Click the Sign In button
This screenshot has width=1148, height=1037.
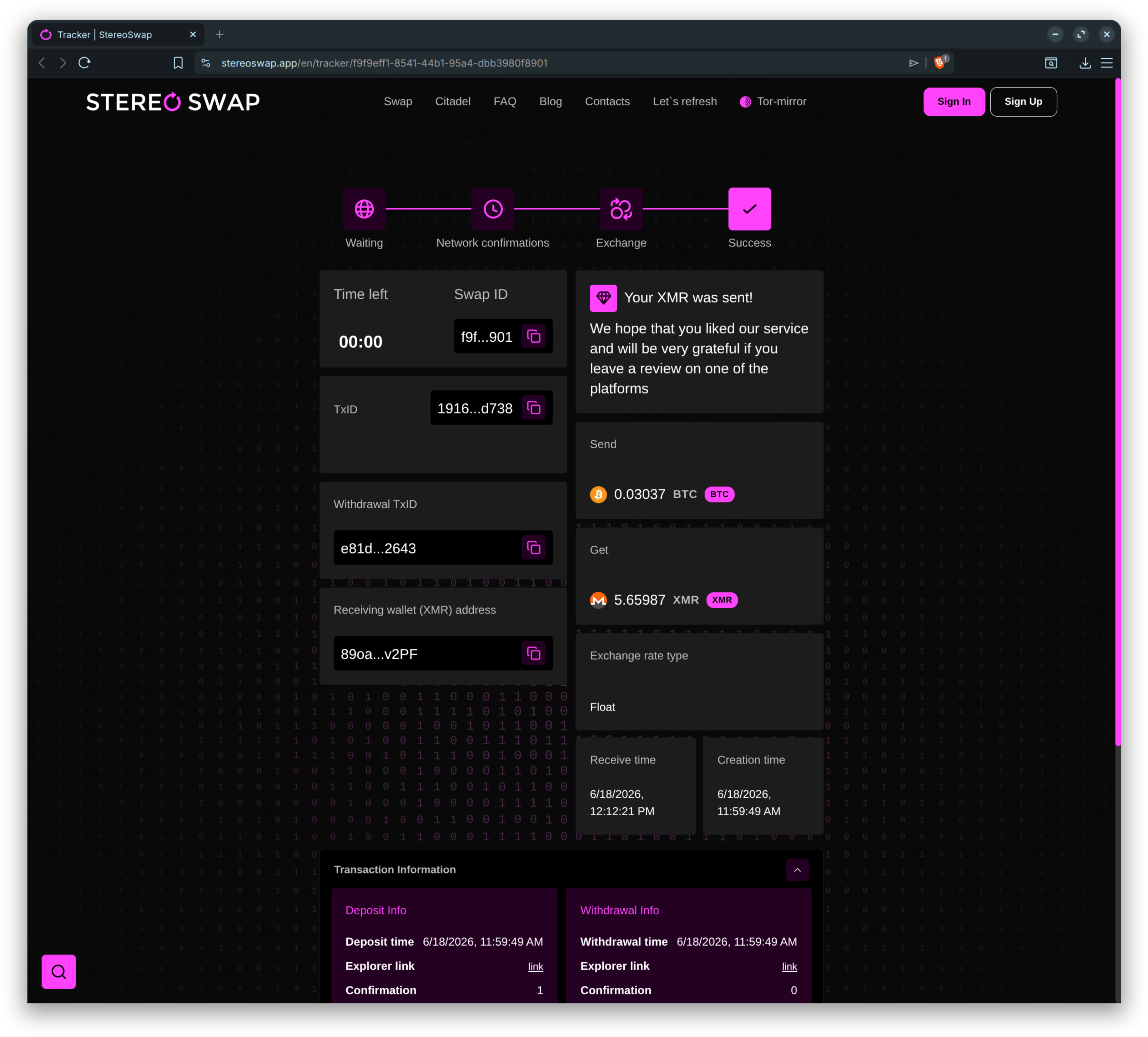point(955,102)
